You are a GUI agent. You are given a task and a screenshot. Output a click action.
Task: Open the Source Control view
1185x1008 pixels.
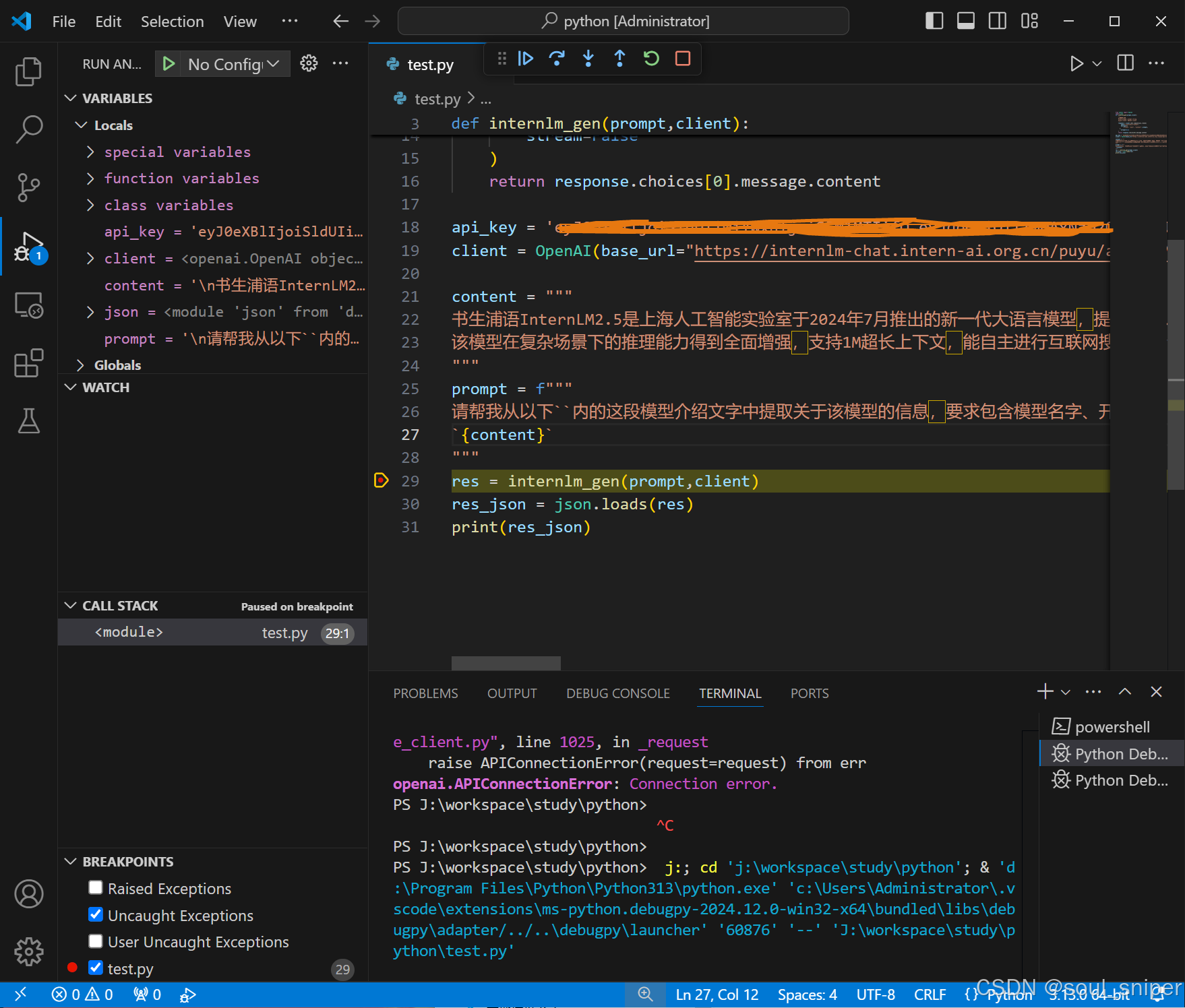[28, 187]
